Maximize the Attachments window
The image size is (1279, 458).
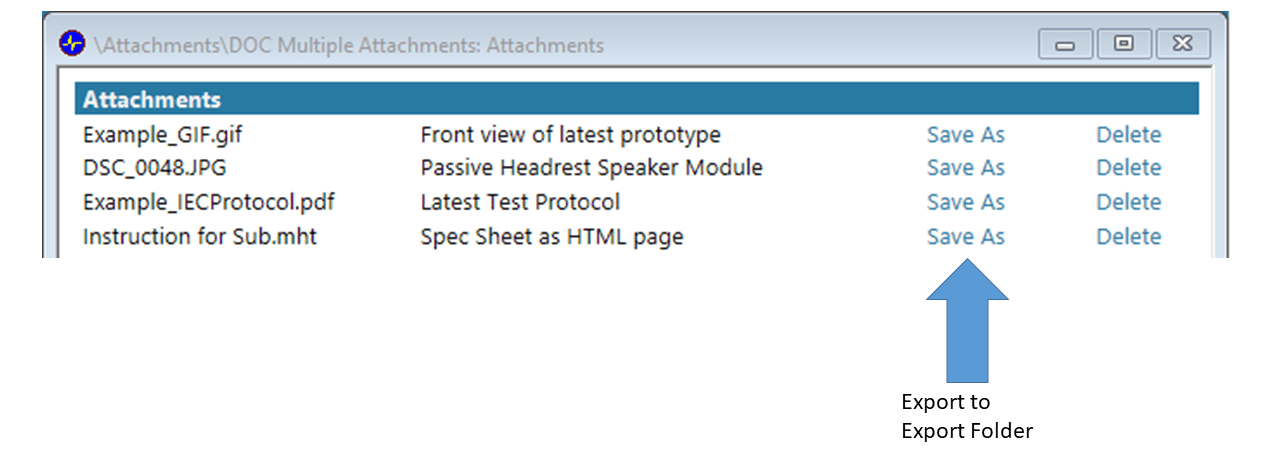[x=1124, y=44]
